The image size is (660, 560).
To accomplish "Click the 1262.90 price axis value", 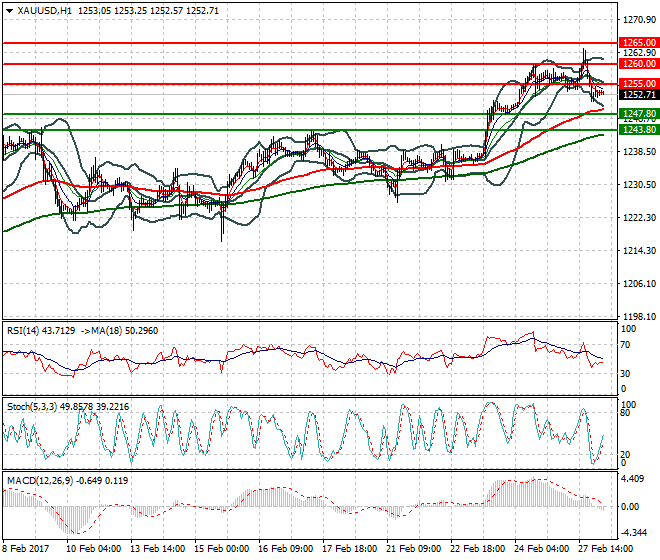I will pyautogui.click(x=639, y=53).
